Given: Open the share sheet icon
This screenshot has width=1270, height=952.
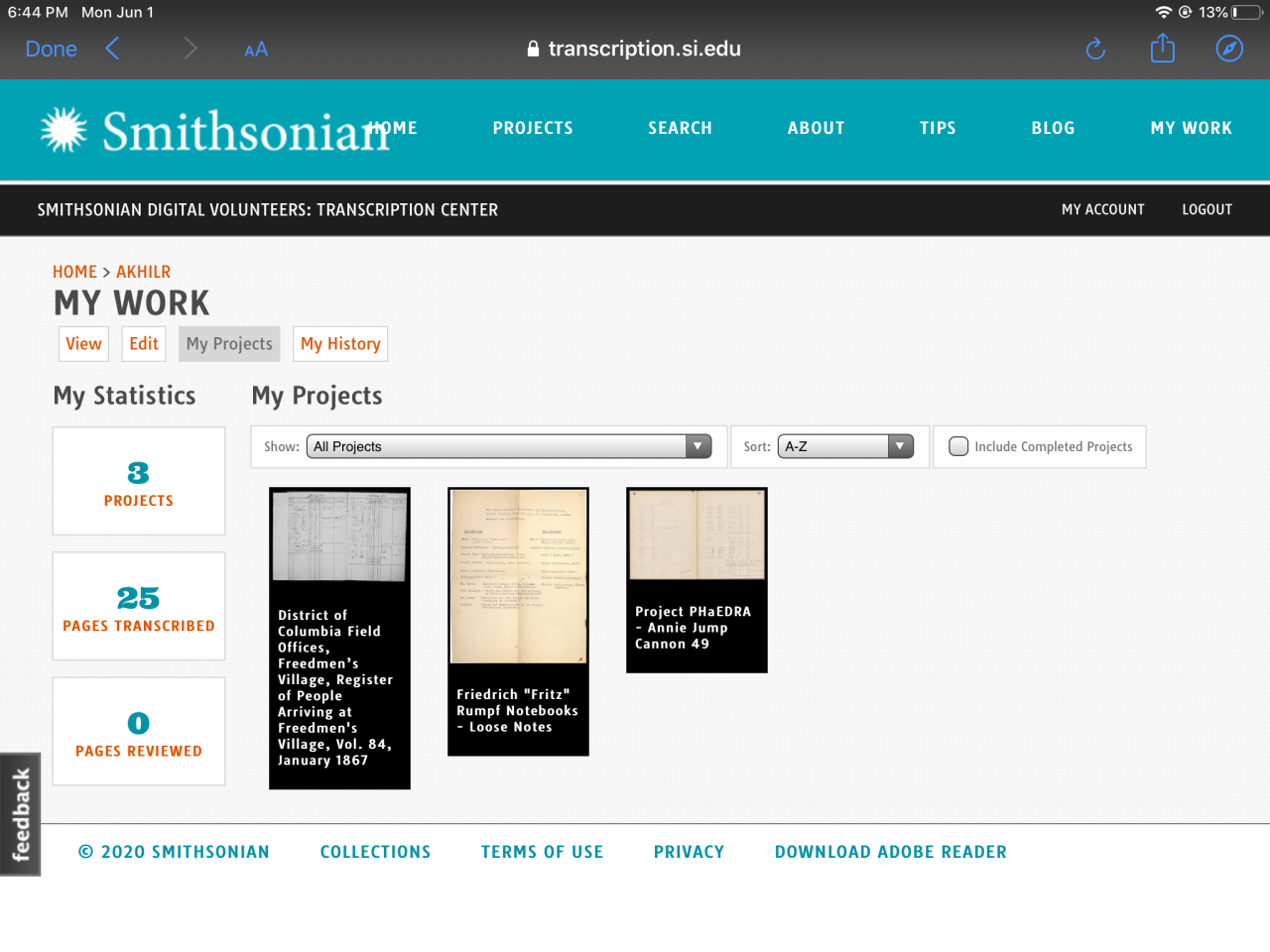Looking at the screenshot, I should click(1163, 48).
